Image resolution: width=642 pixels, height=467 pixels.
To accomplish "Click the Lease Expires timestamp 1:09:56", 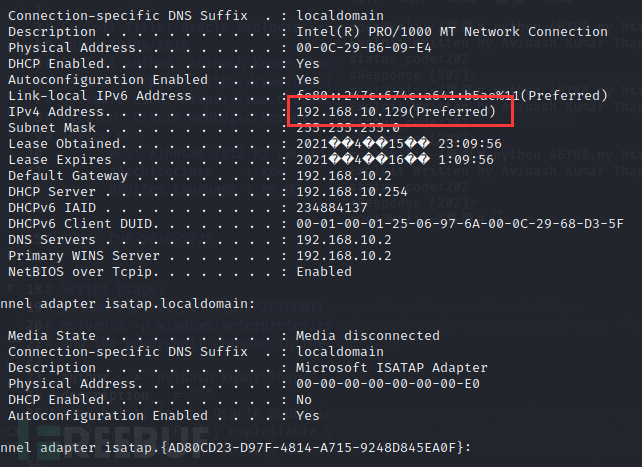I will 466,160.
